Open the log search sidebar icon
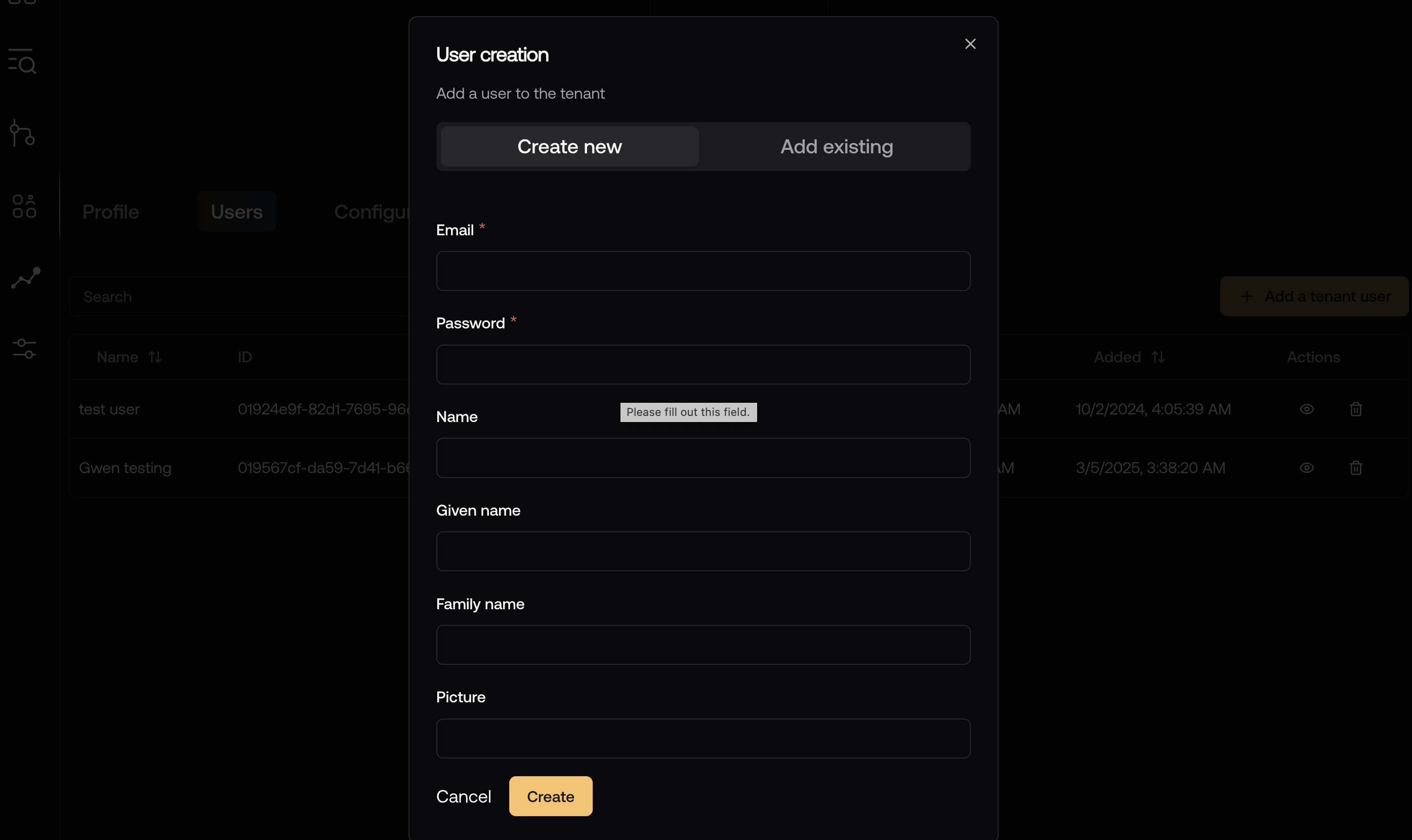Screen dimensions: 1412x840 pos(23,61)
